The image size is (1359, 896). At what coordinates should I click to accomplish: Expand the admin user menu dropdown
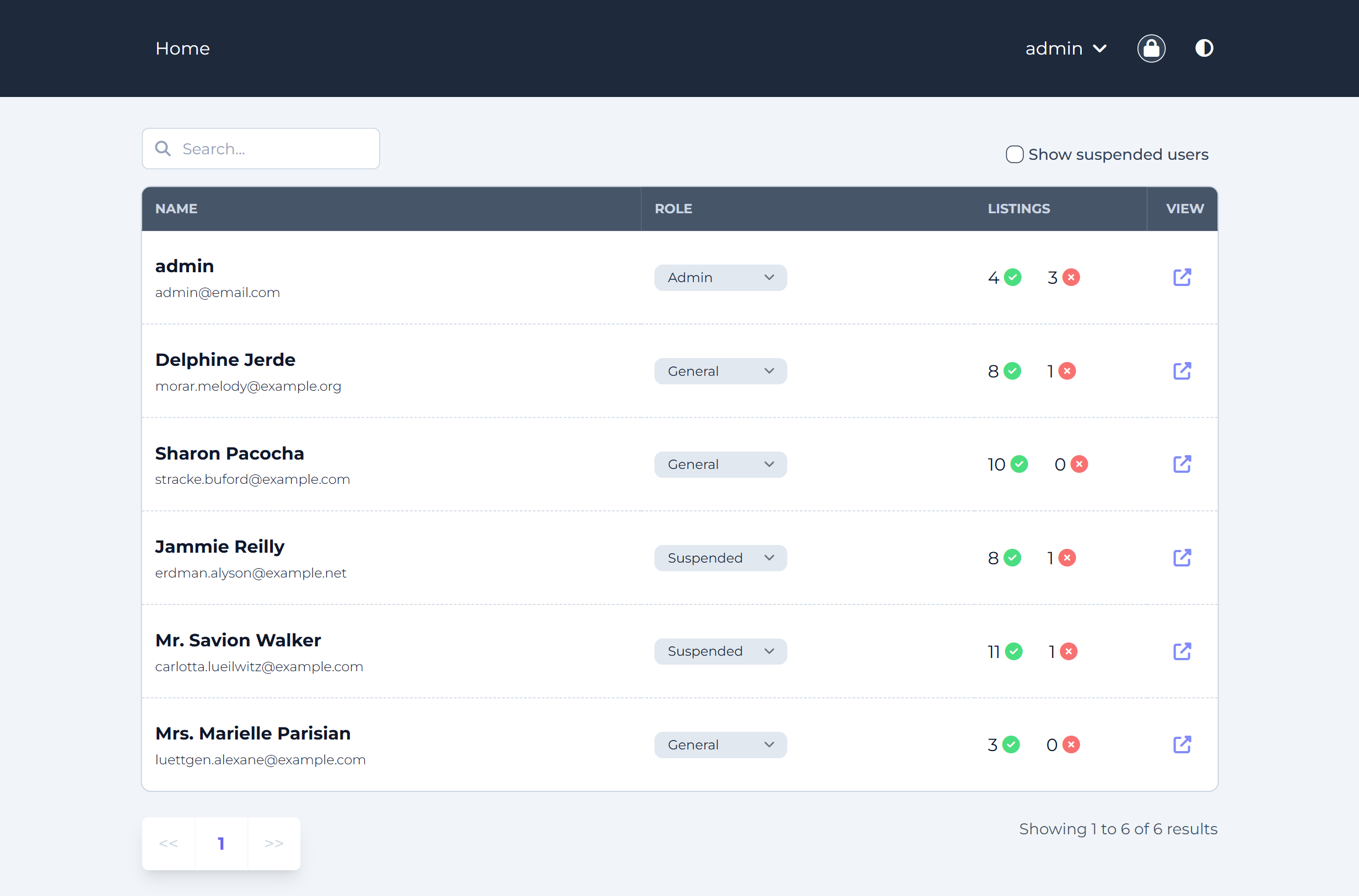tap(1065, 48)
